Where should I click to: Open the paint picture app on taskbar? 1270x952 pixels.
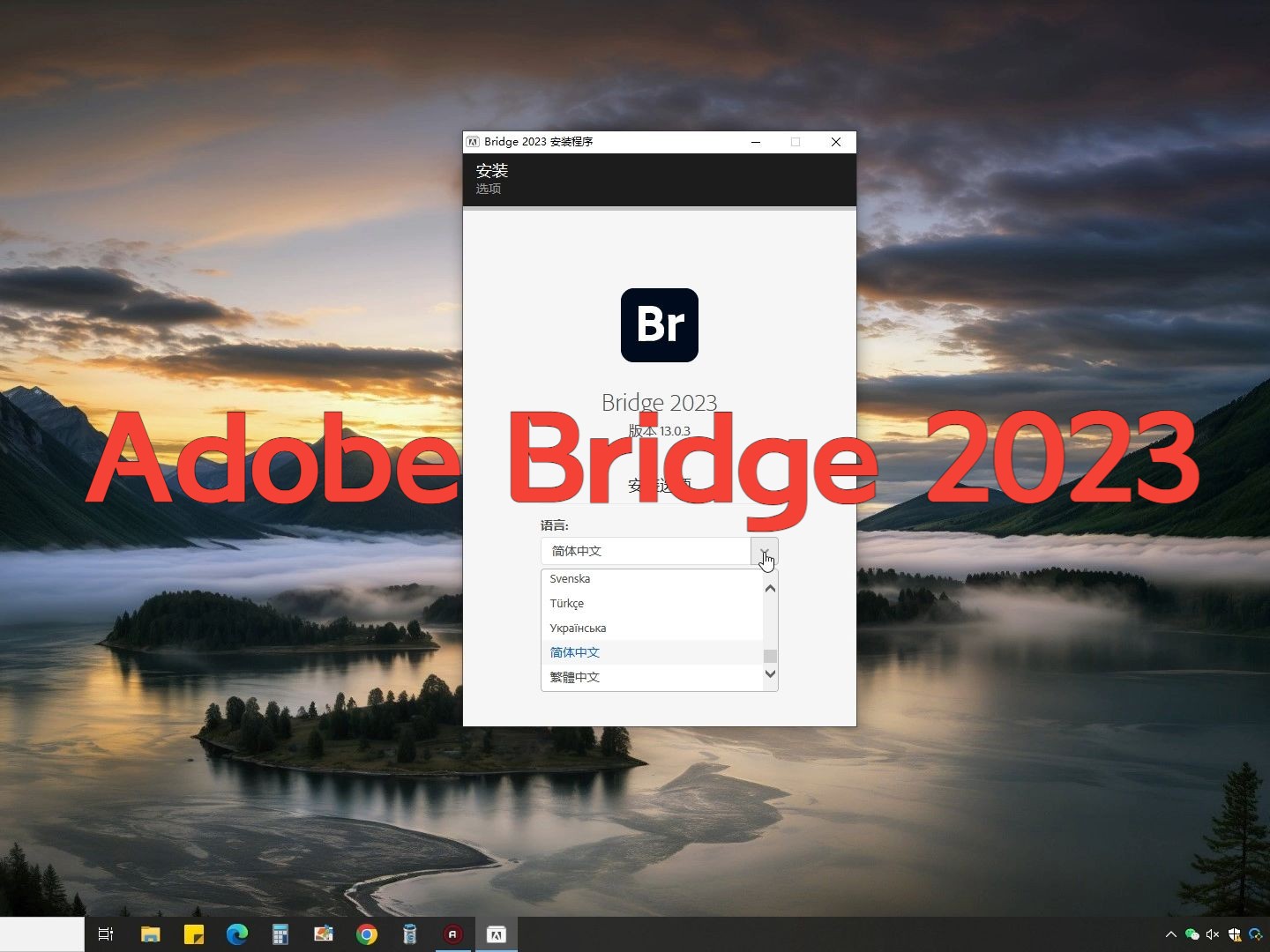[x=324, y=934]
